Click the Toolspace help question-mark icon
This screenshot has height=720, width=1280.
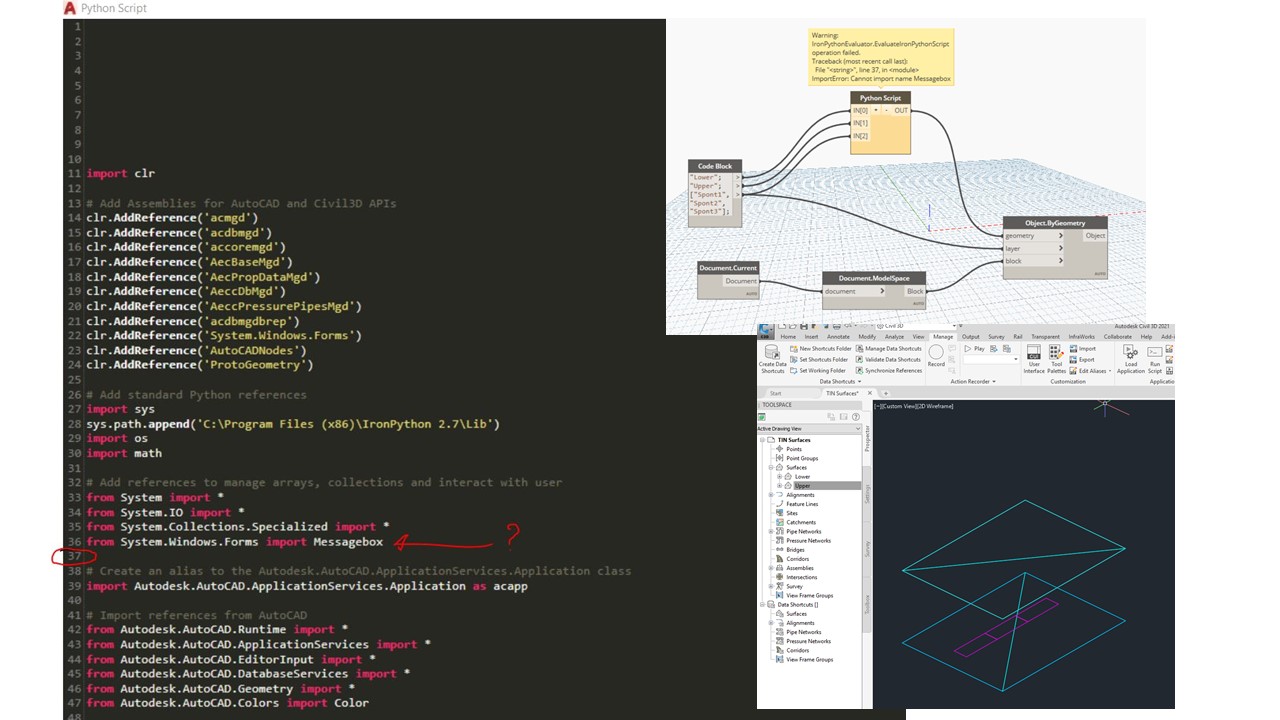click(856, 417)
